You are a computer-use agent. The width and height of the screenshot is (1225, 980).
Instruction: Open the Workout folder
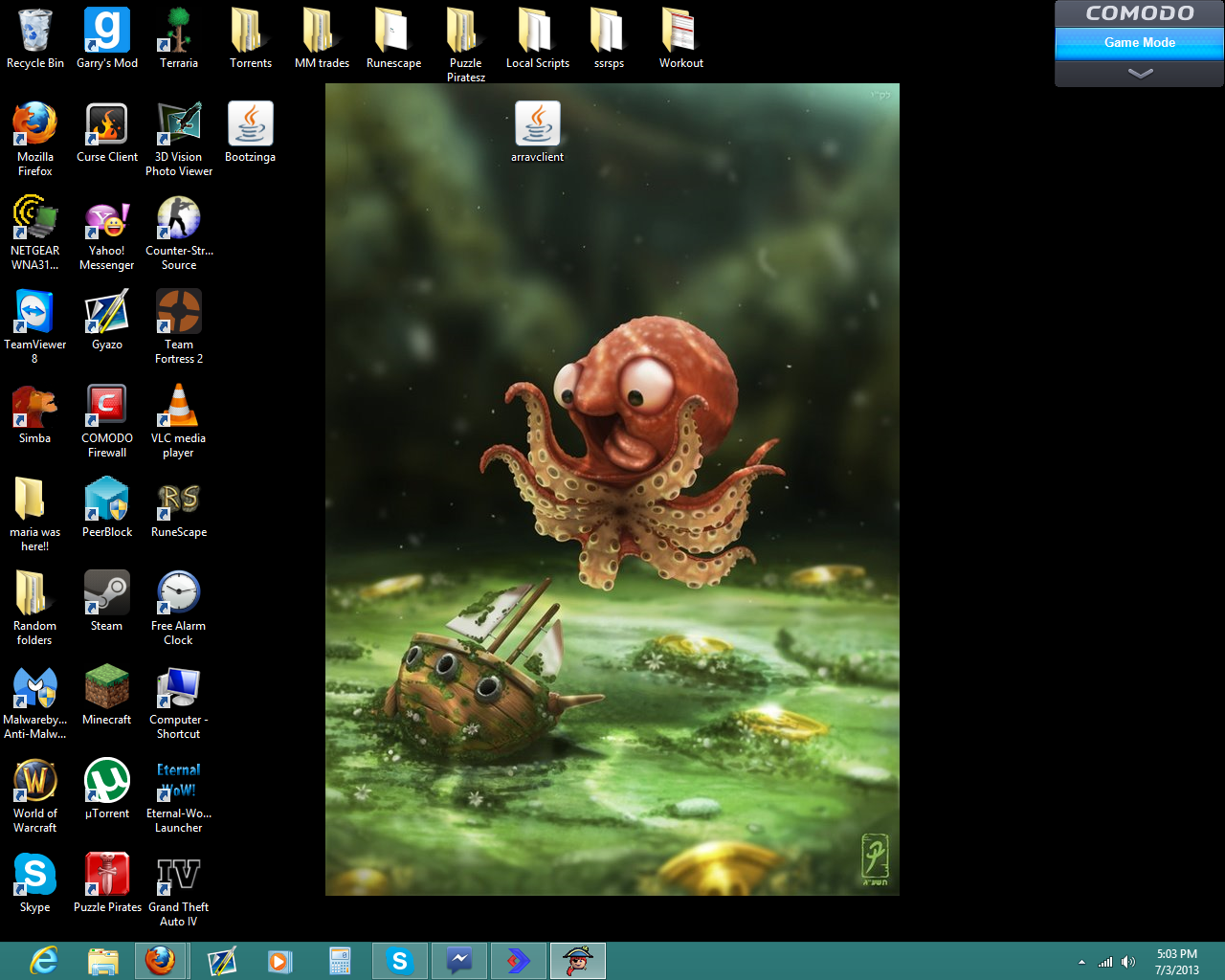[x=681, y=38]
